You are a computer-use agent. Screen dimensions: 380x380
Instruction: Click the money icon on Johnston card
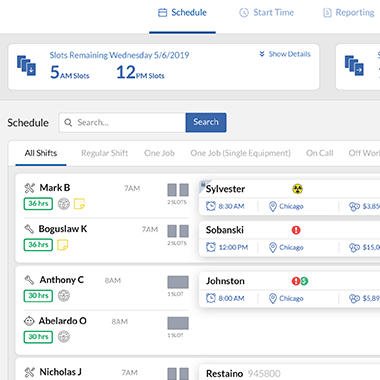point(354,298)
